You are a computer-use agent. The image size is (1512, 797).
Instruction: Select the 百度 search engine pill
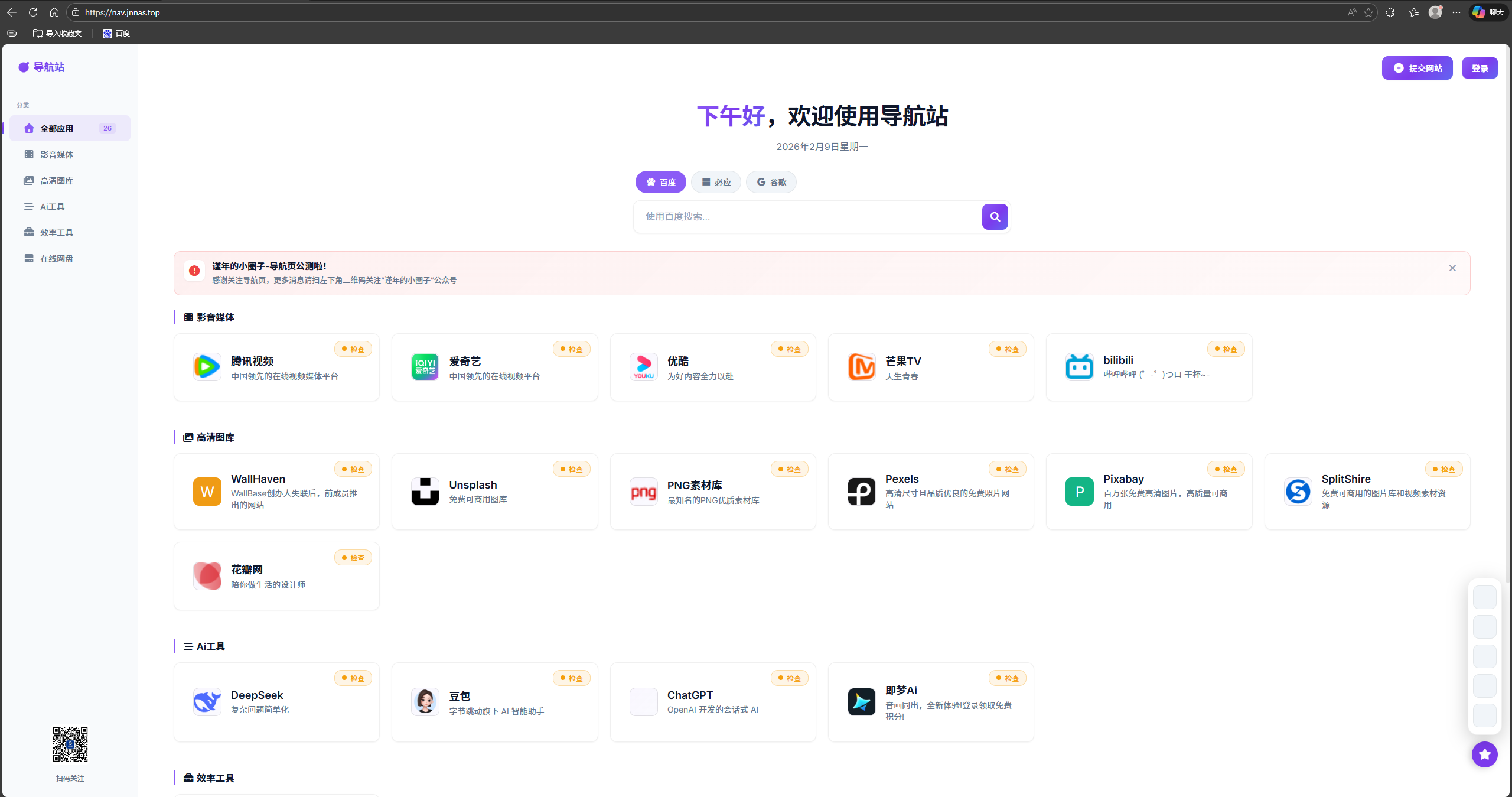[x=660, y=182]
